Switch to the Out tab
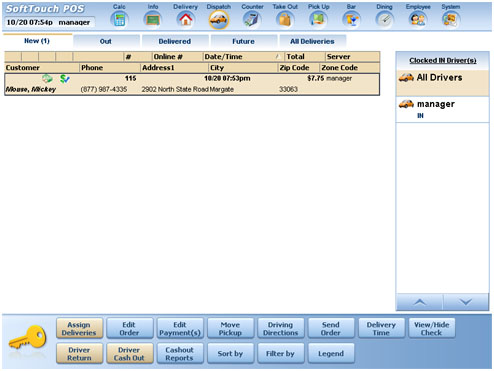This screenshot has height=371, width=494. pyautogui.click(x=106, y=41)
